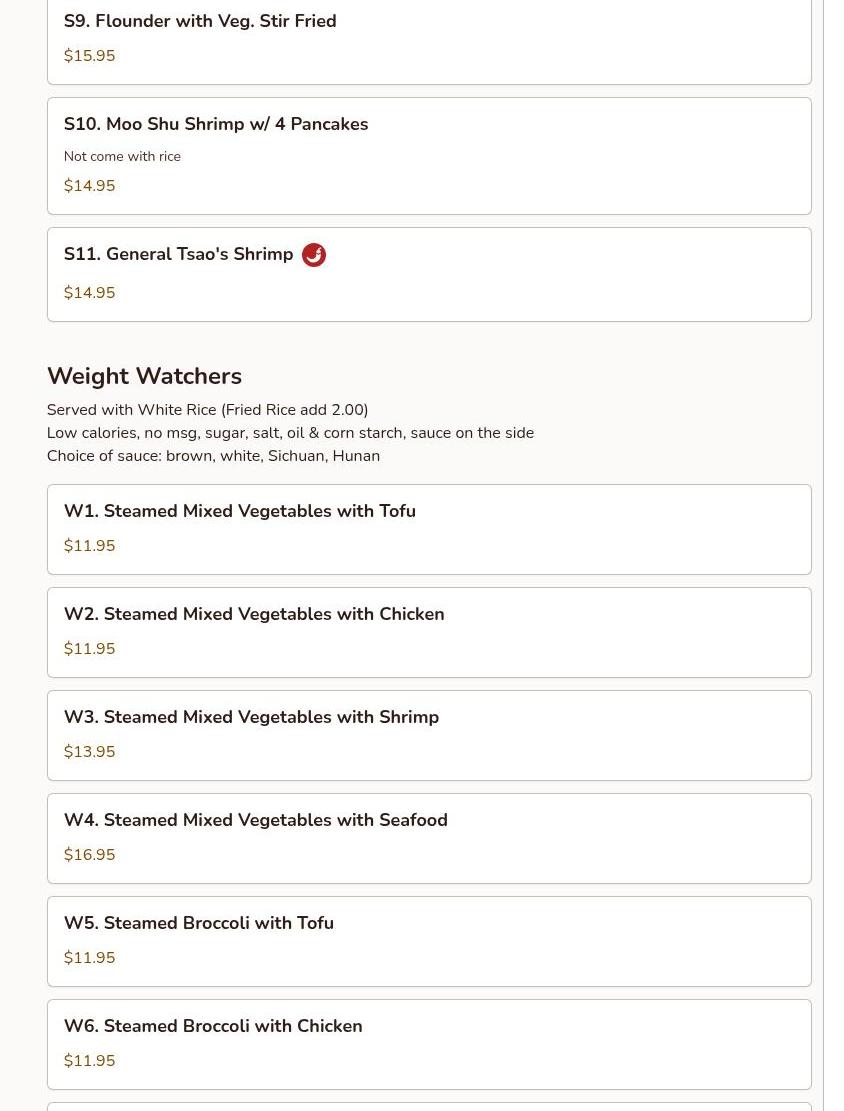
Task: Click the spicy chili pepper icon
Action: tap(314, 255)
